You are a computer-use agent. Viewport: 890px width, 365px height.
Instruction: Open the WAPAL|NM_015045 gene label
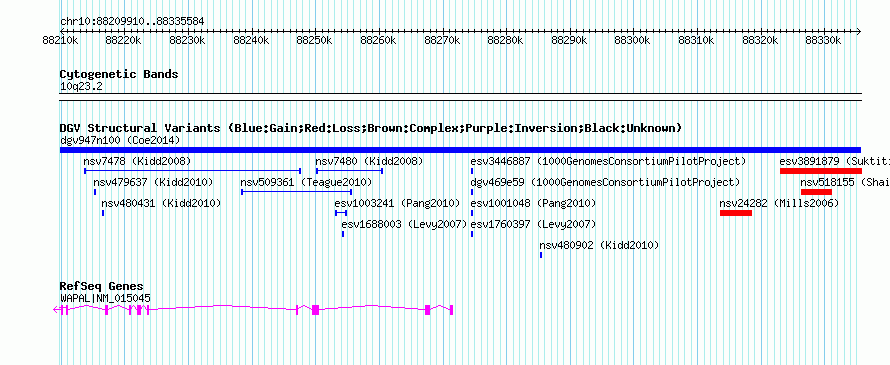[x=106, y=298]
